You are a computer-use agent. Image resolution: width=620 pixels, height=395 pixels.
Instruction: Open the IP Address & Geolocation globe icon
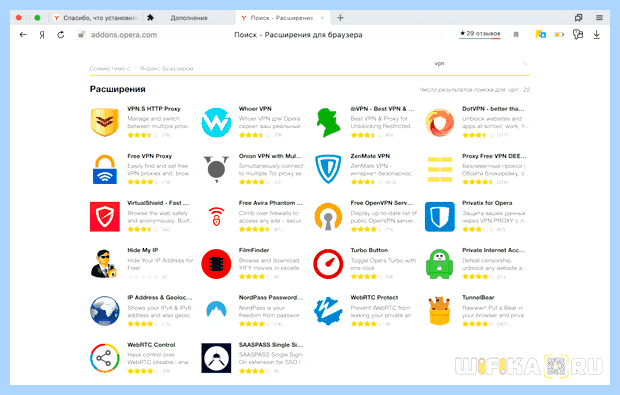105,311
